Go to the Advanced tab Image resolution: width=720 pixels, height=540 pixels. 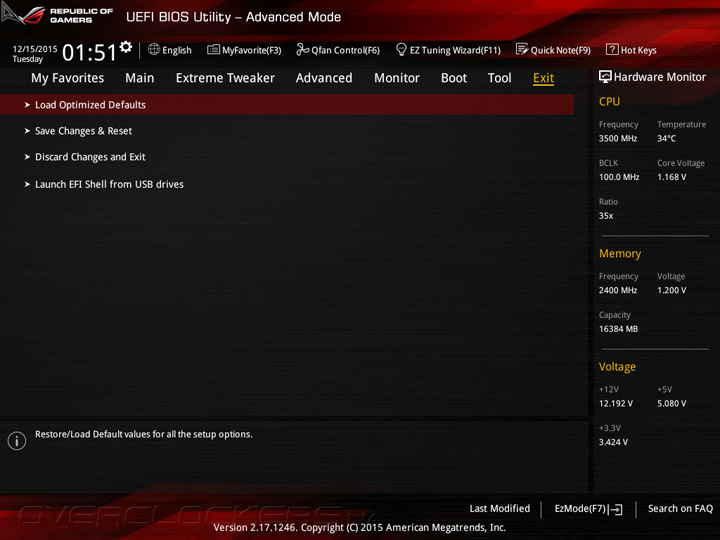click(324, 78)
